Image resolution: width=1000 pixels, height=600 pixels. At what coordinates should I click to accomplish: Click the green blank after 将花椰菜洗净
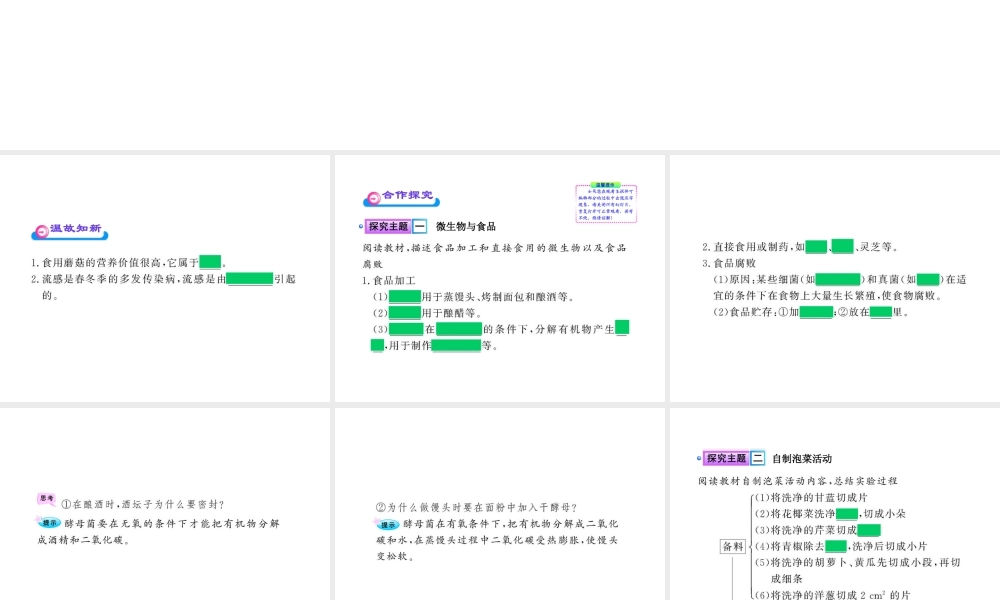tap(847, 513)
